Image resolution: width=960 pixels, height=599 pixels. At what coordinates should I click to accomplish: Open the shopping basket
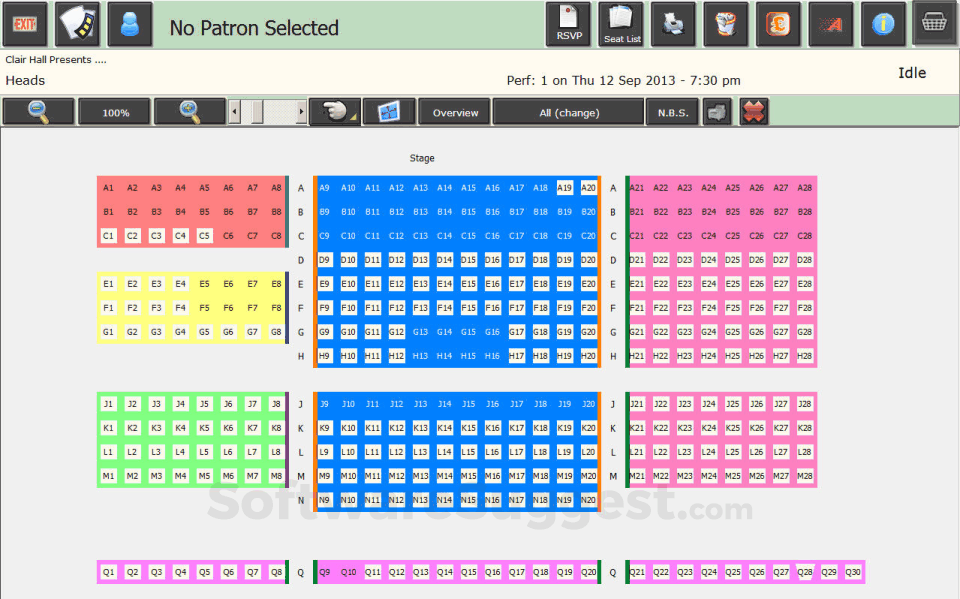[934, 24]
